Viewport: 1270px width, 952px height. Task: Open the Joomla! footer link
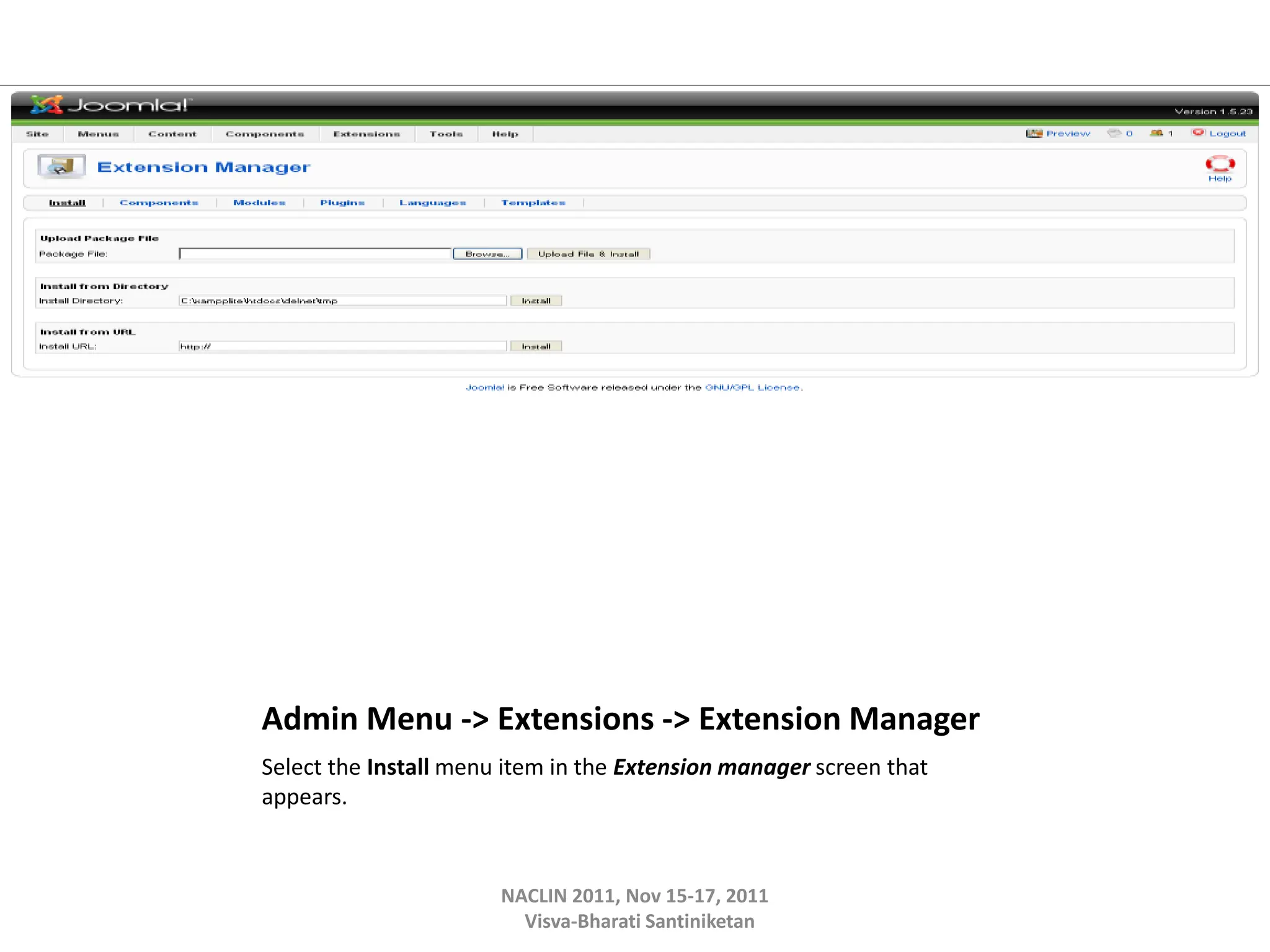485,387
